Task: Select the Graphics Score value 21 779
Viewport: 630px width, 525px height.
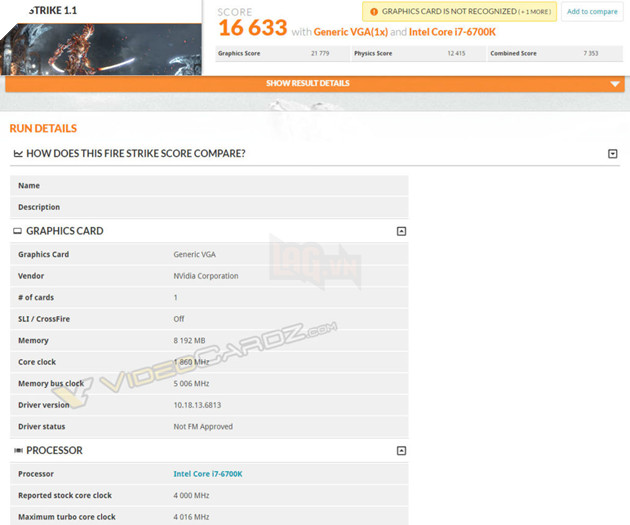Action: pos(320,53)
